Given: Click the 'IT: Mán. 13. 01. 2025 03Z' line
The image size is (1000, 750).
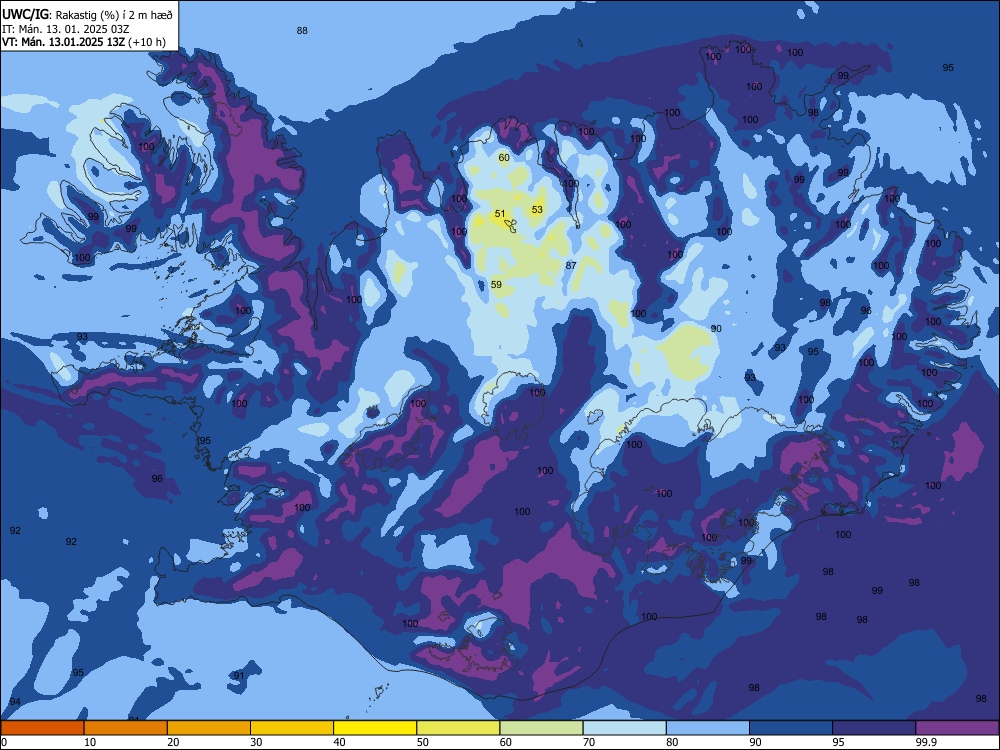Looking at the screenshot, I should [x=66, y=29].
